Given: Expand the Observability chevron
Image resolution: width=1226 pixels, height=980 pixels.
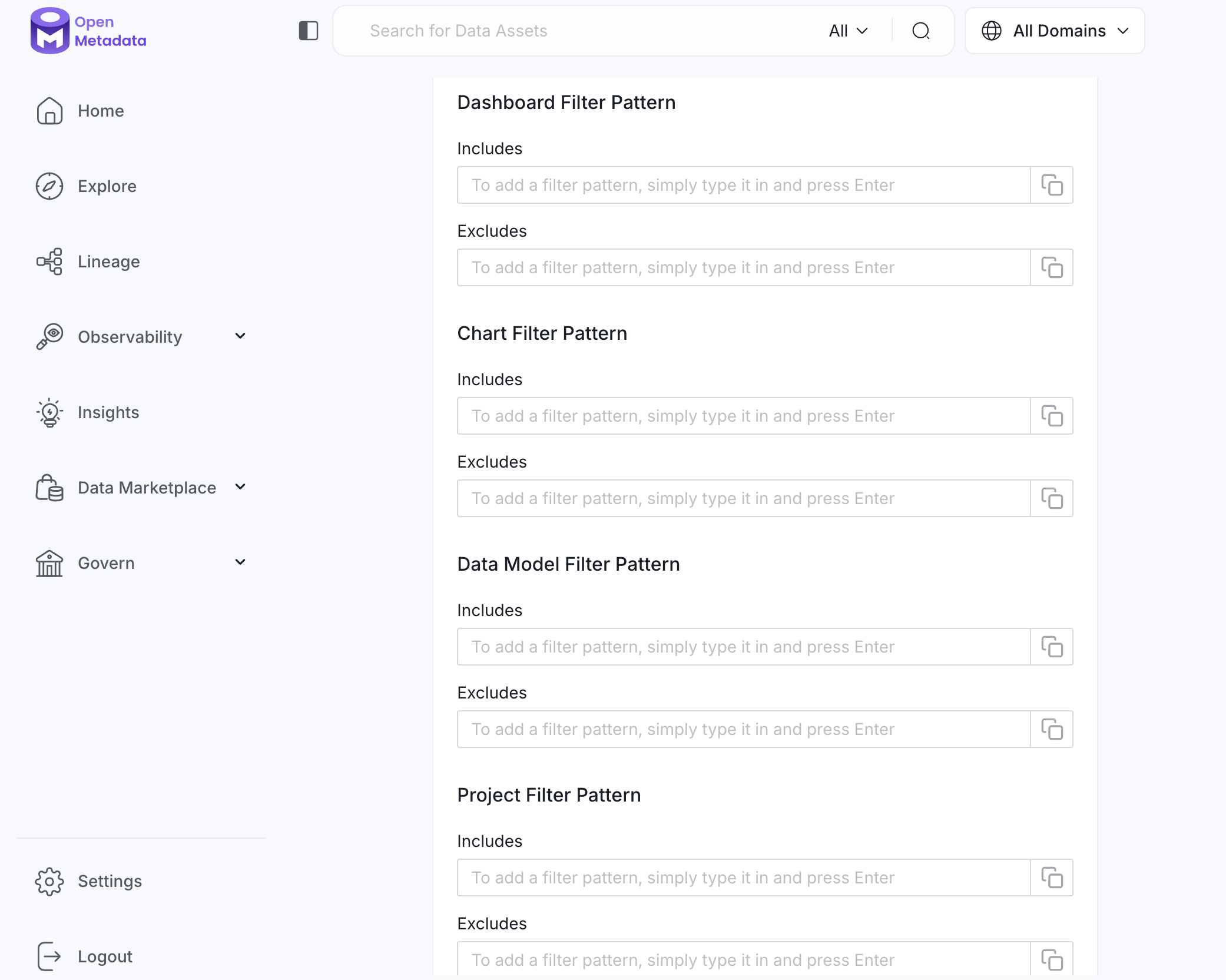Looking at the screenshot, I should 240,336.
